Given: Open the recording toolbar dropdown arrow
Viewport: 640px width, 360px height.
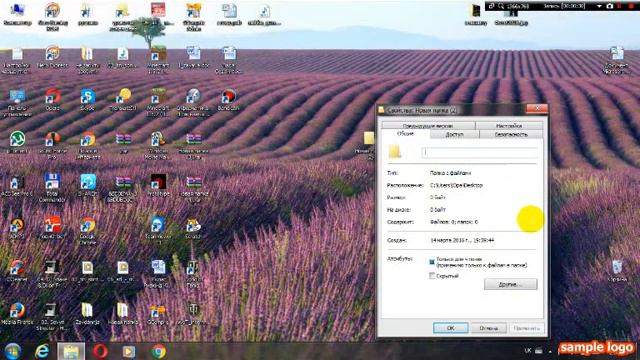Looking at the screenshot, I should point(599,6).
